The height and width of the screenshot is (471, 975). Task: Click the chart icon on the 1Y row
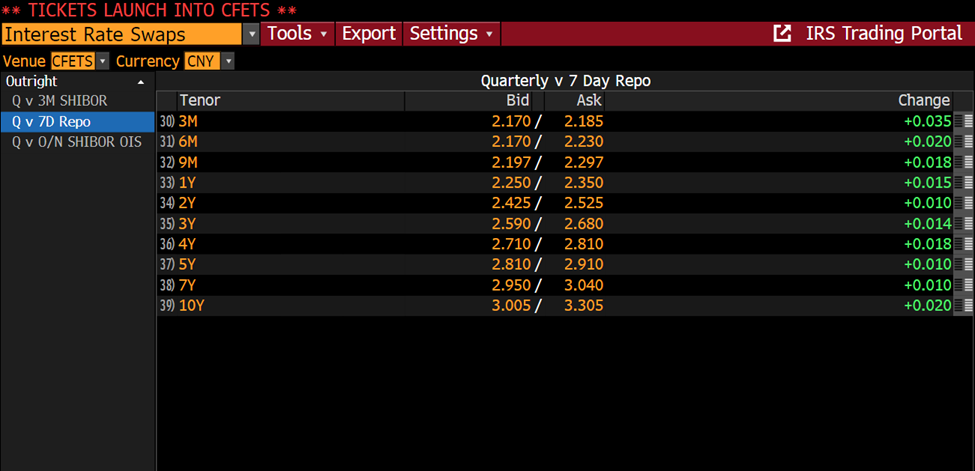click(963, 183)
